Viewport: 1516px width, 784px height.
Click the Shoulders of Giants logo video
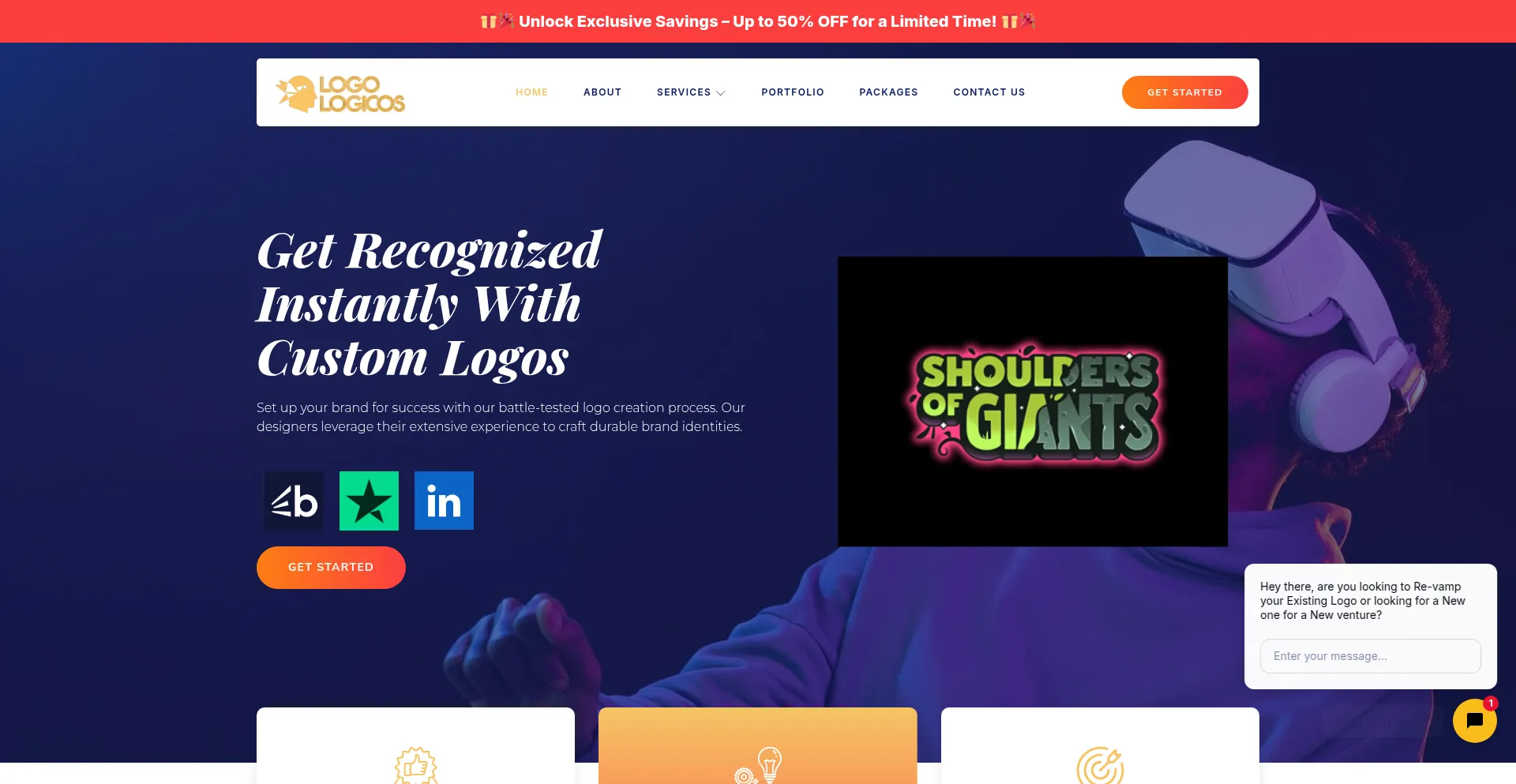click(1033, 401)
